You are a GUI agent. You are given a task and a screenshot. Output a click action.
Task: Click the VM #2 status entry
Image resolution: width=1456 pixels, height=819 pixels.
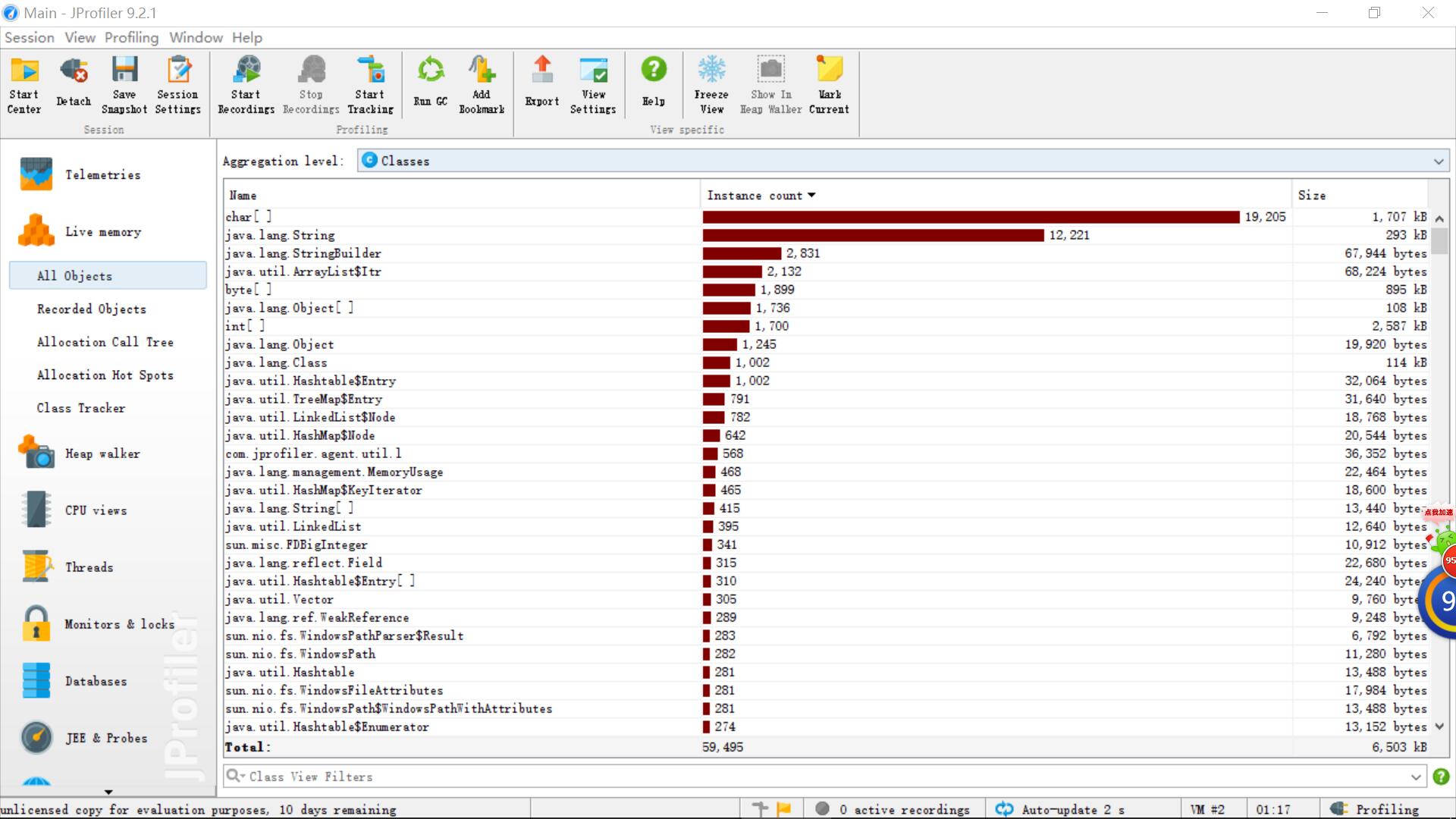click(1207, 809)
